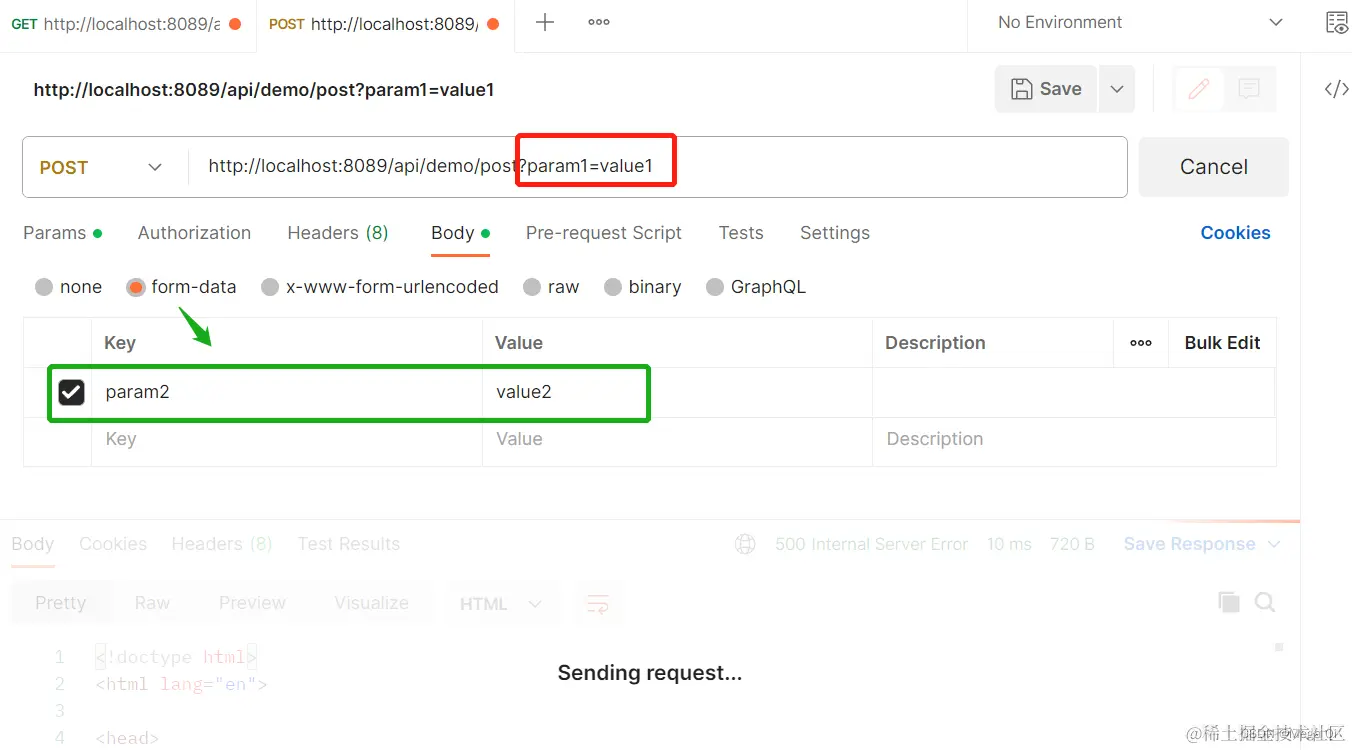Screen dimensions: 1352x750
Task: Click the 10 ms response time
Action: pyautogui.click(x=1009, y=544)
